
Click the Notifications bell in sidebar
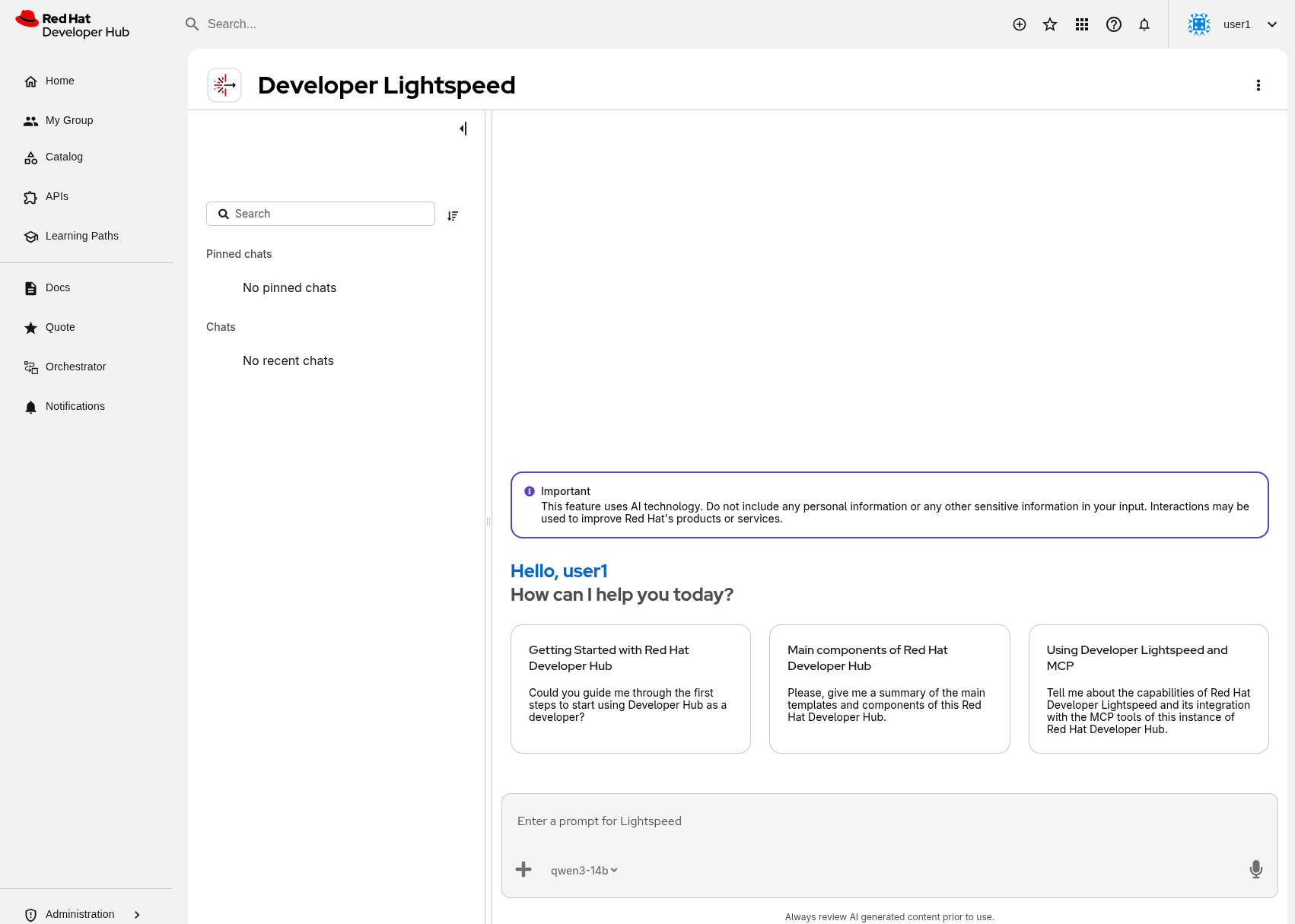coord(30,407)
